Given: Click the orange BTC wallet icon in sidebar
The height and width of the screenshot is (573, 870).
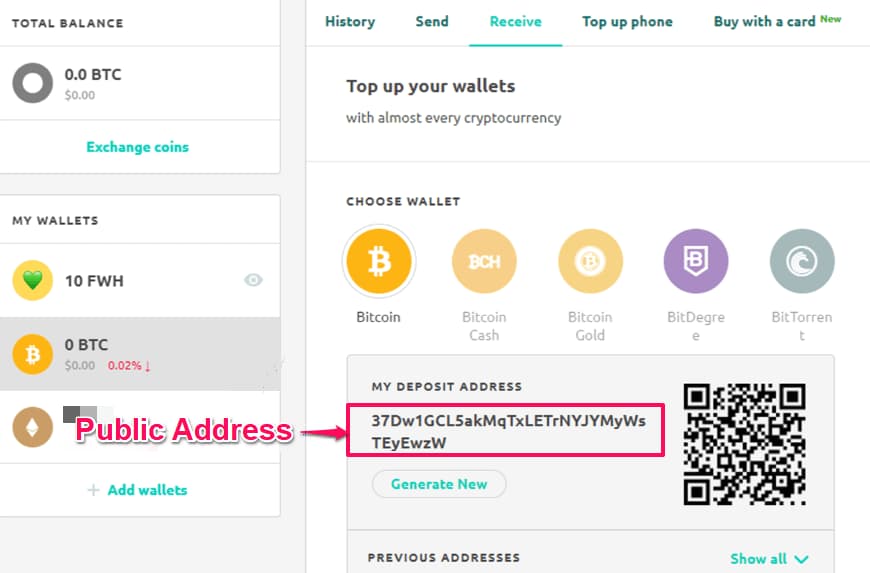Looking at the screenshot, I should [x=33, y=354].
